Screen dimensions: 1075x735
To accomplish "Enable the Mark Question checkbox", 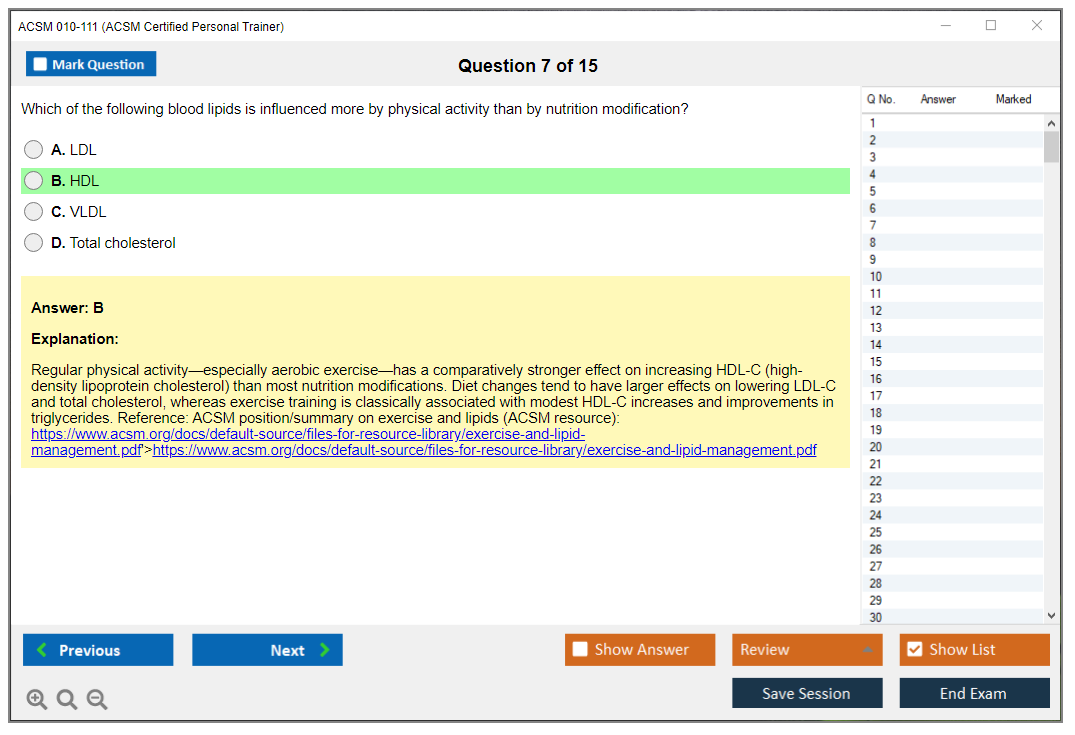I will click(x=40, y=63).
